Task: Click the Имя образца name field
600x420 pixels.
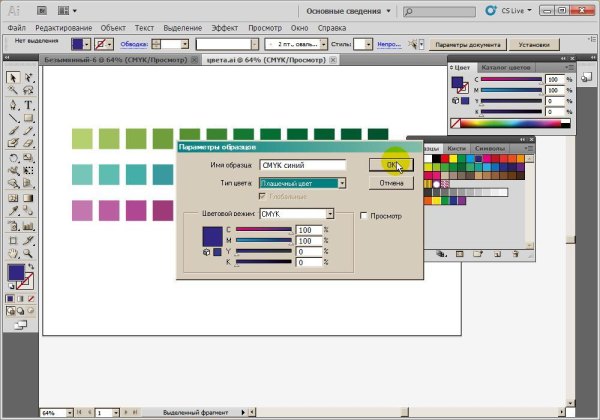Action: [301, 166]
